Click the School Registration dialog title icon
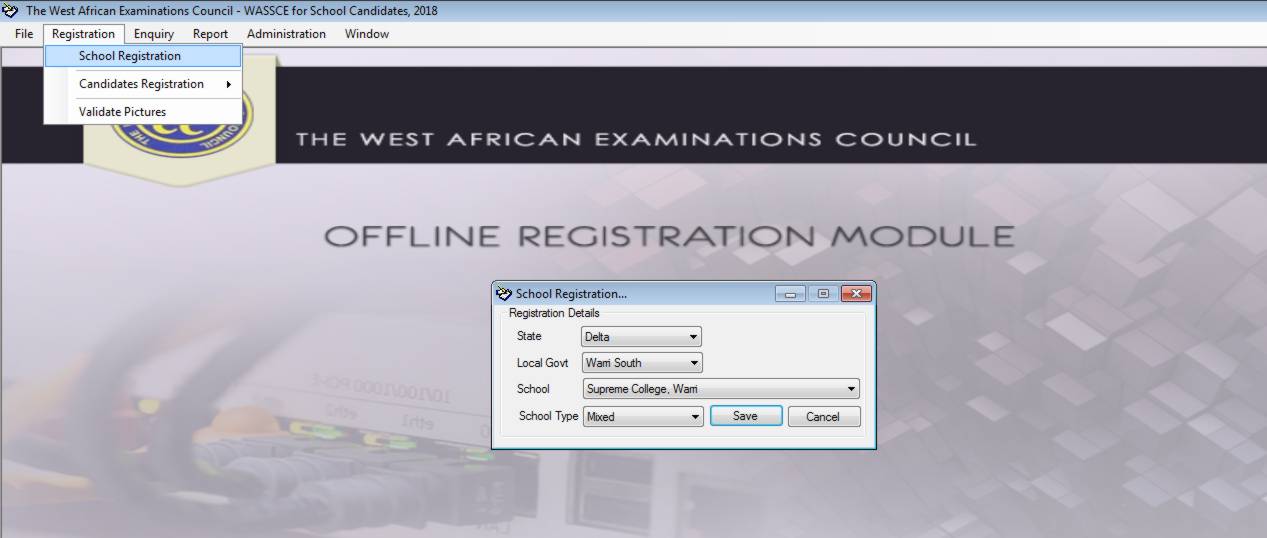 click(x=504, y=294)
